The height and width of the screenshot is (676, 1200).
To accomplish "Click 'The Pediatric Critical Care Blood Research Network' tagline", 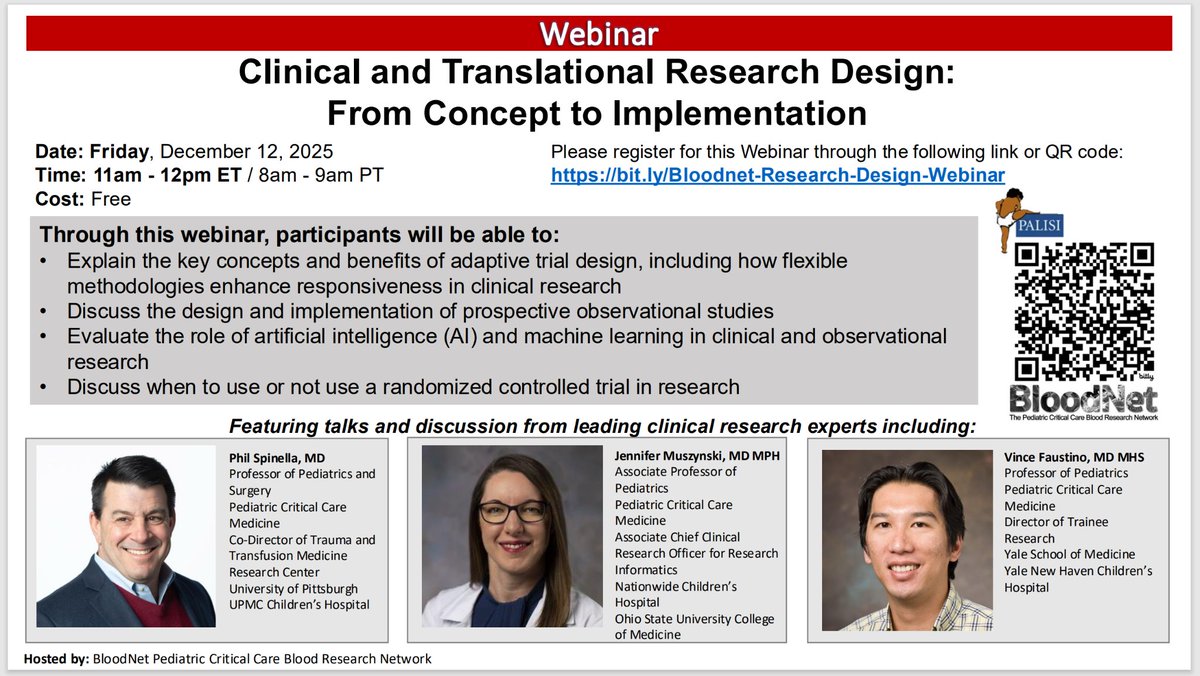I will (x=1083, y=417).
